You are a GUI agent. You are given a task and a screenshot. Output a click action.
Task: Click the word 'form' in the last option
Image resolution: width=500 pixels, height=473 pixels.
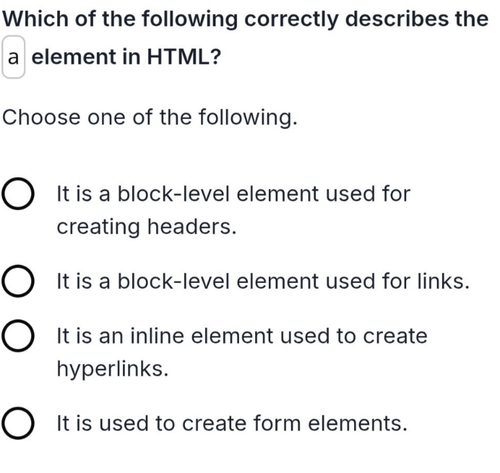(277, 423)
